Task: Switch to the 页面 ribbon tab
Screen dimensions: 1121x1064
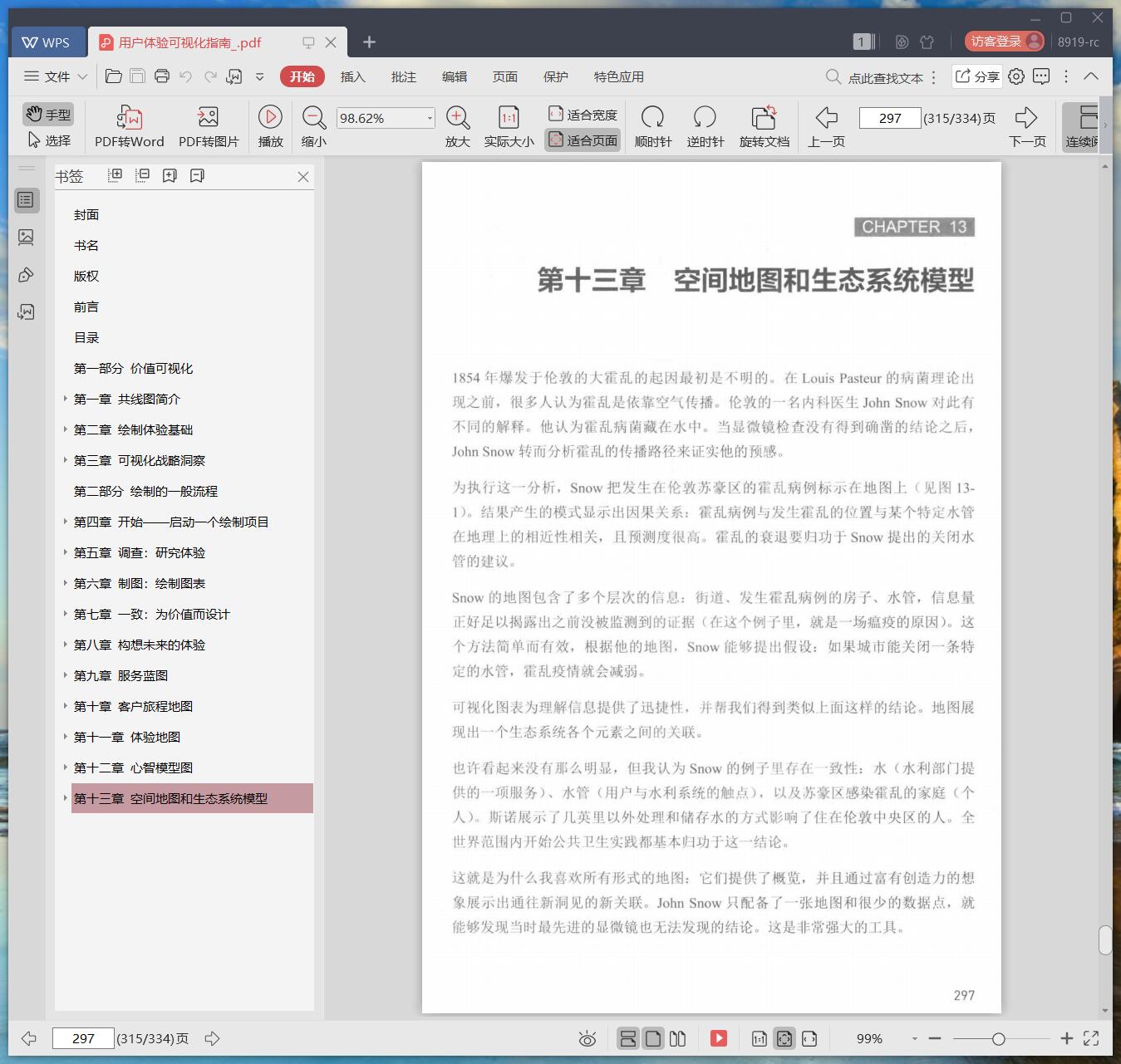Action: (504, 76)
